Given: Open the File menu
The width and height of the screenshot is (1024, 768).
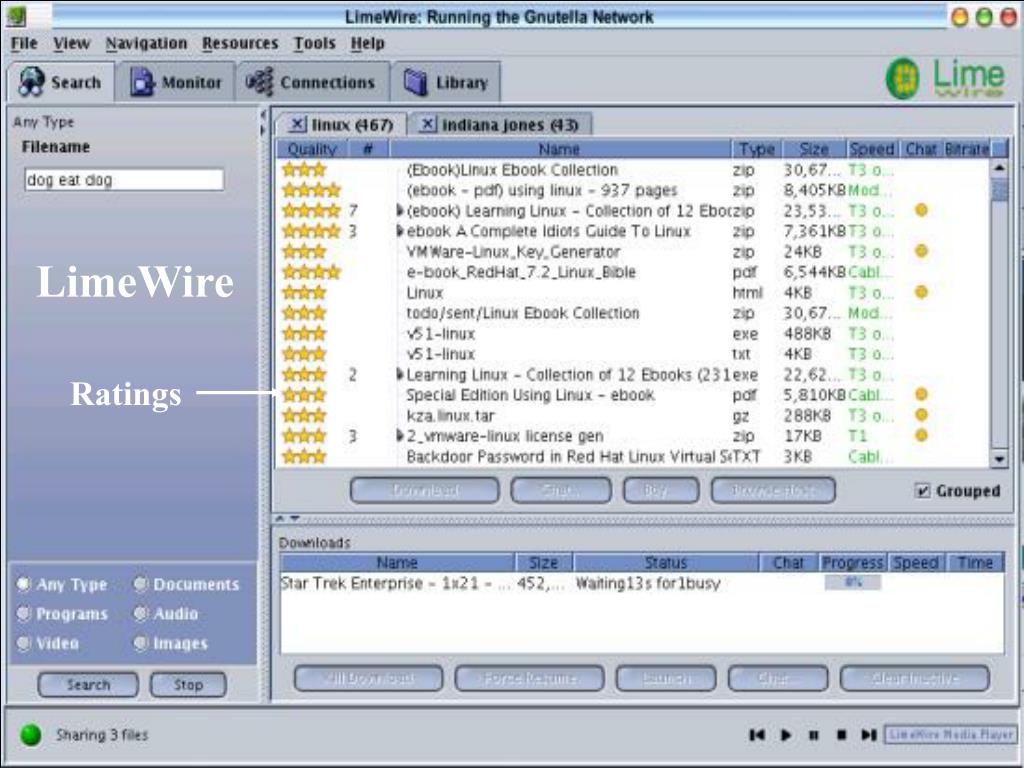Looking at the screenshot, I should [24, 43].
